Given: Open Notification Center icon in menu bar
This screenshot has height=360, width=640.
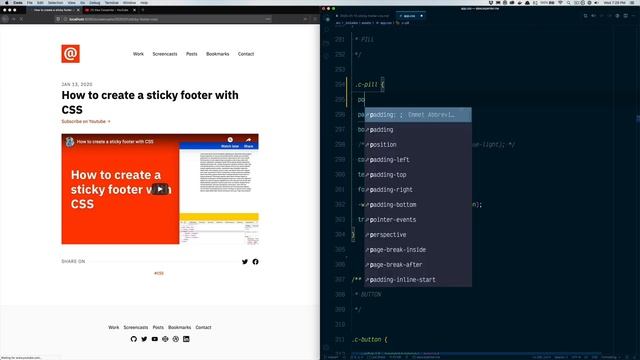Looking at the screenshot, I should 632,3.
